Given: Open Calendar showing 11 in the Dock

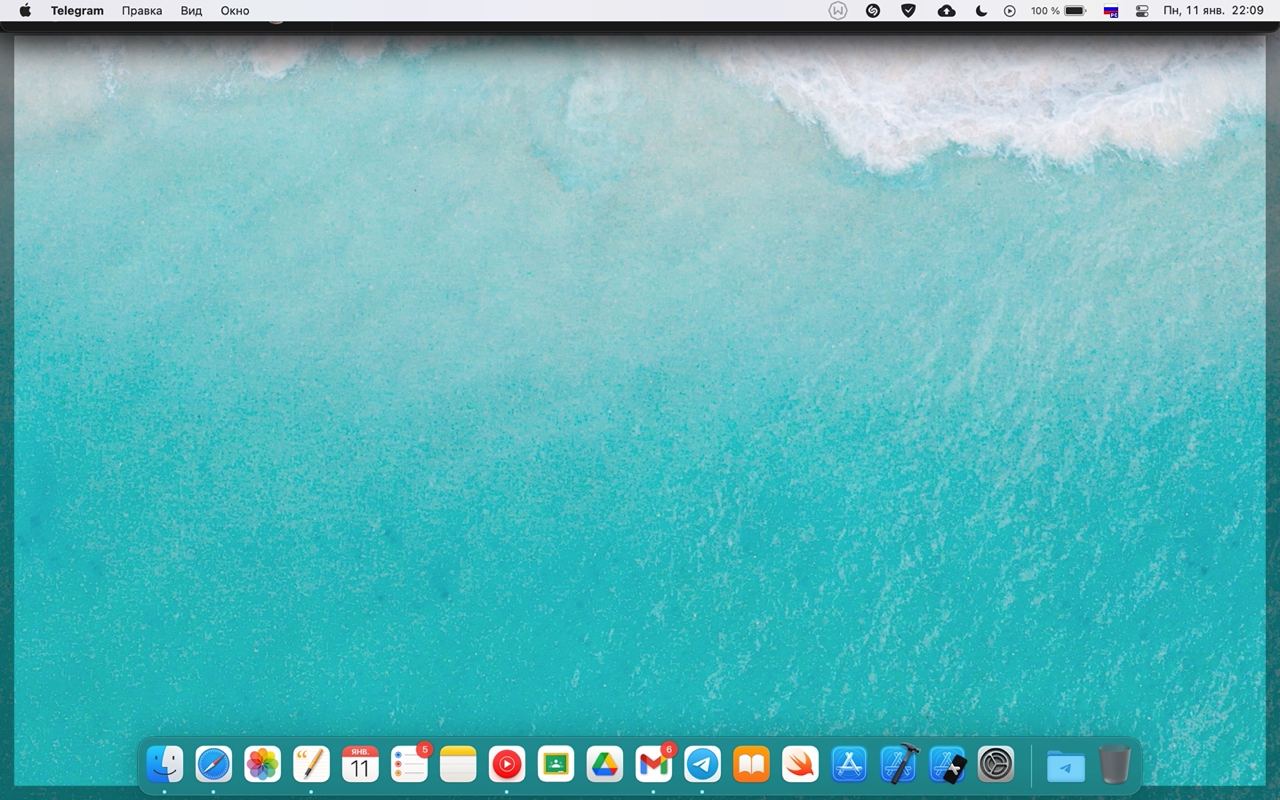Looking at the screenshot, I should click(x=360, y=765).
